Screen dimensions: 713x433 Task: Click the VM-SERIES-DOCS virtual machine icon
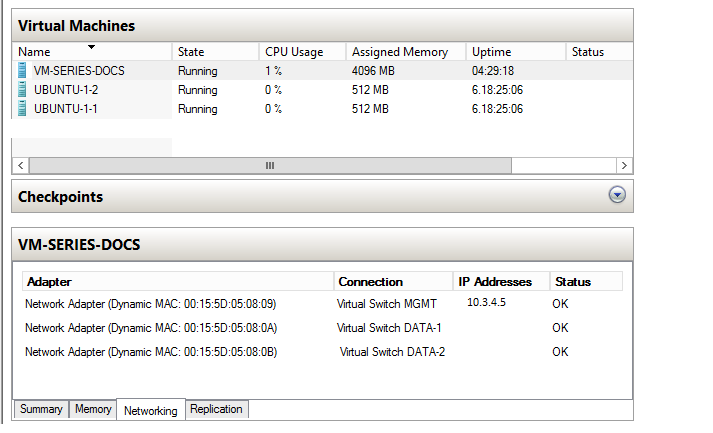[x=23, y=71]
